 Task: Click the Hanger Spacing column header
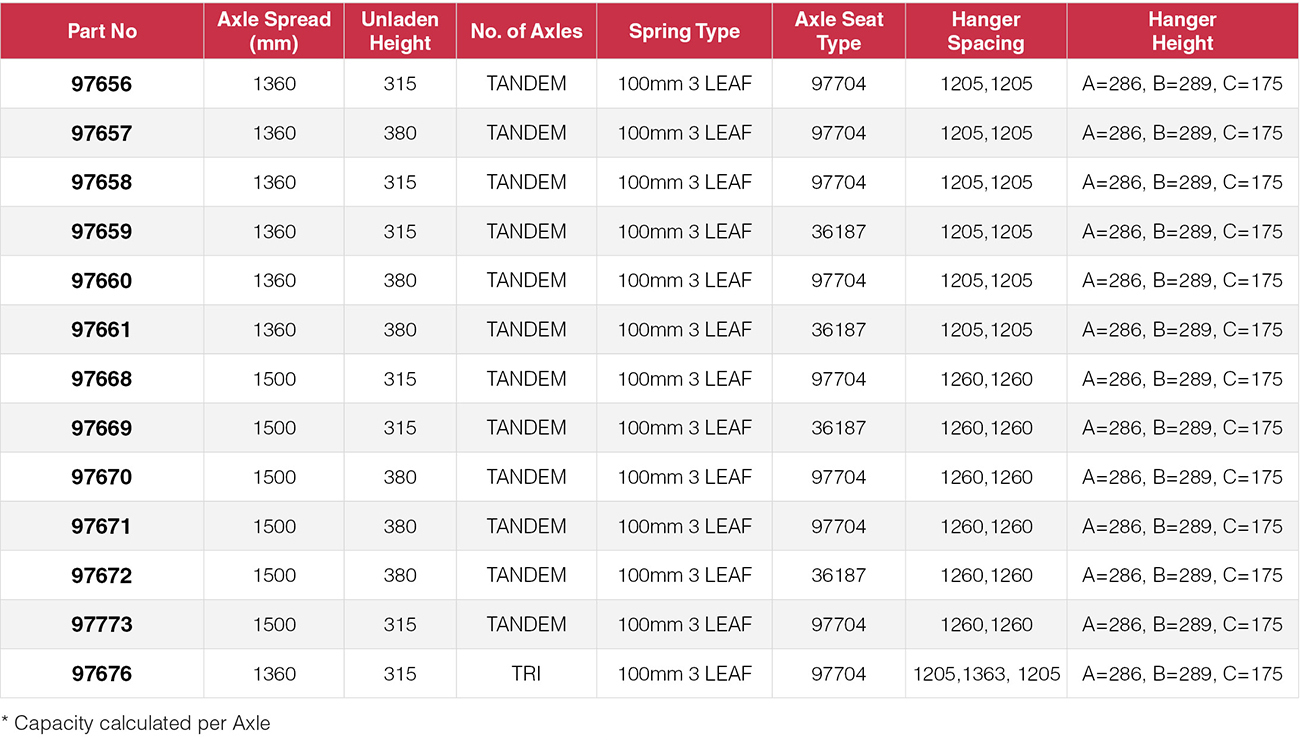[986, 31]
